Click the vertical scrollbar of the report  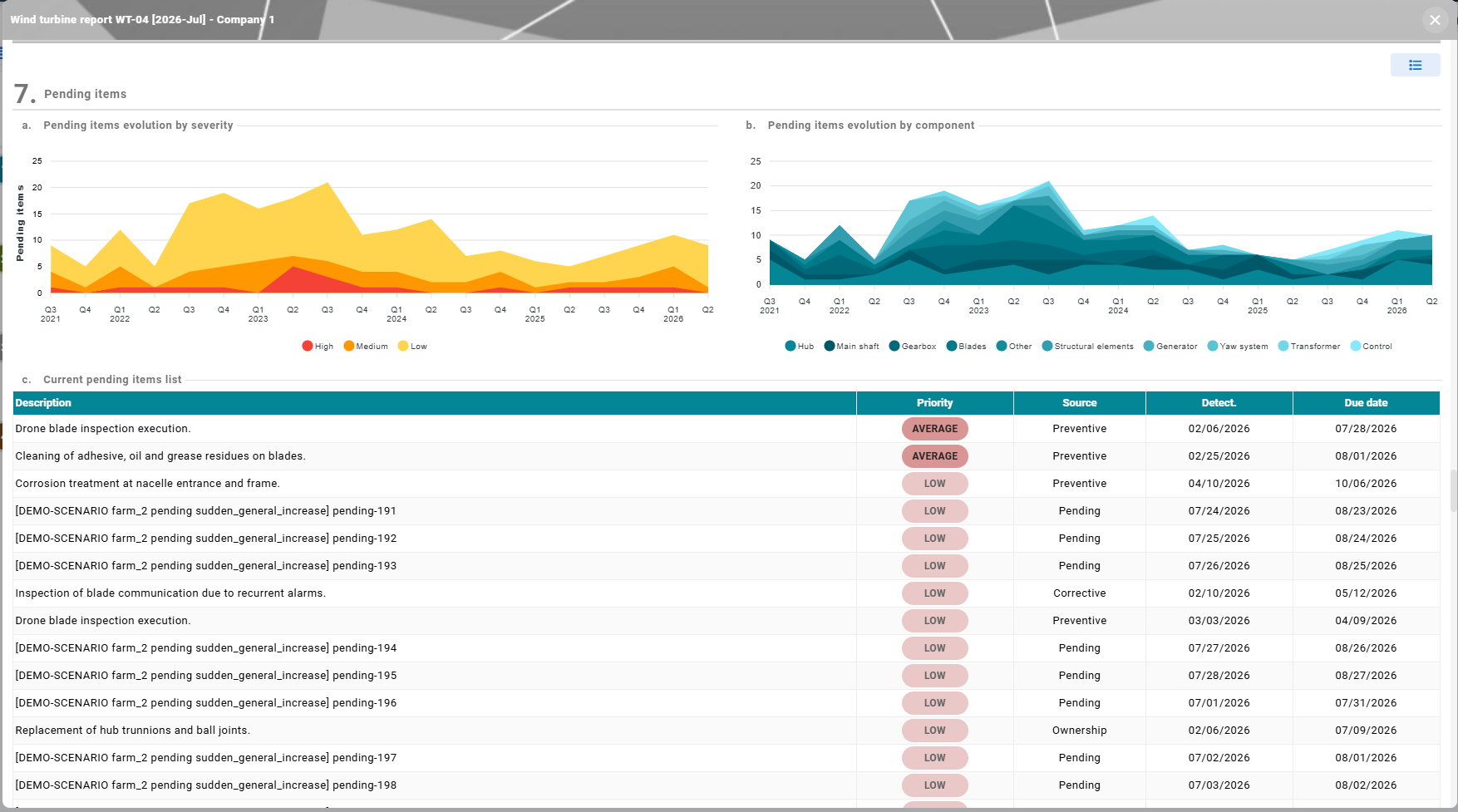1454,490
